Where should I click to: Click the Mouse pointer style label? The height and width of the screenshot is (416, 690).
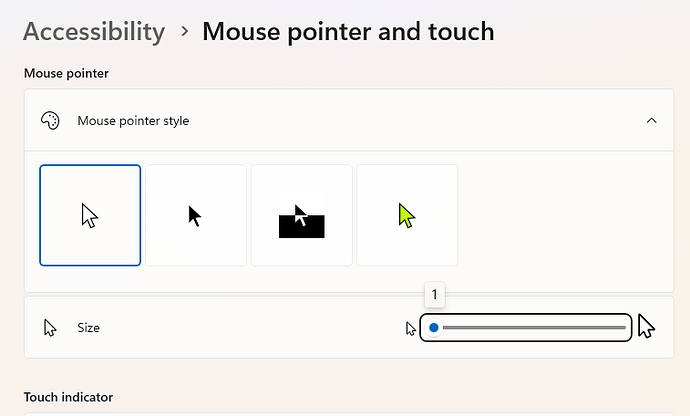pos(133,121)
